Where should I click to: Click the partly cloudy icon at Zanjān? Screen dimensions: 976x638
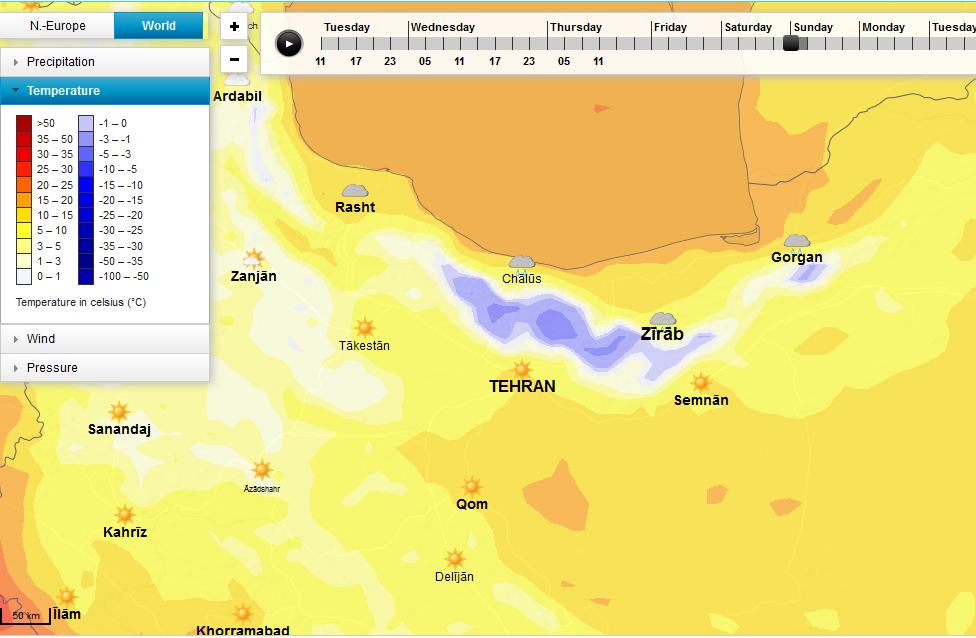pos(253,258)
